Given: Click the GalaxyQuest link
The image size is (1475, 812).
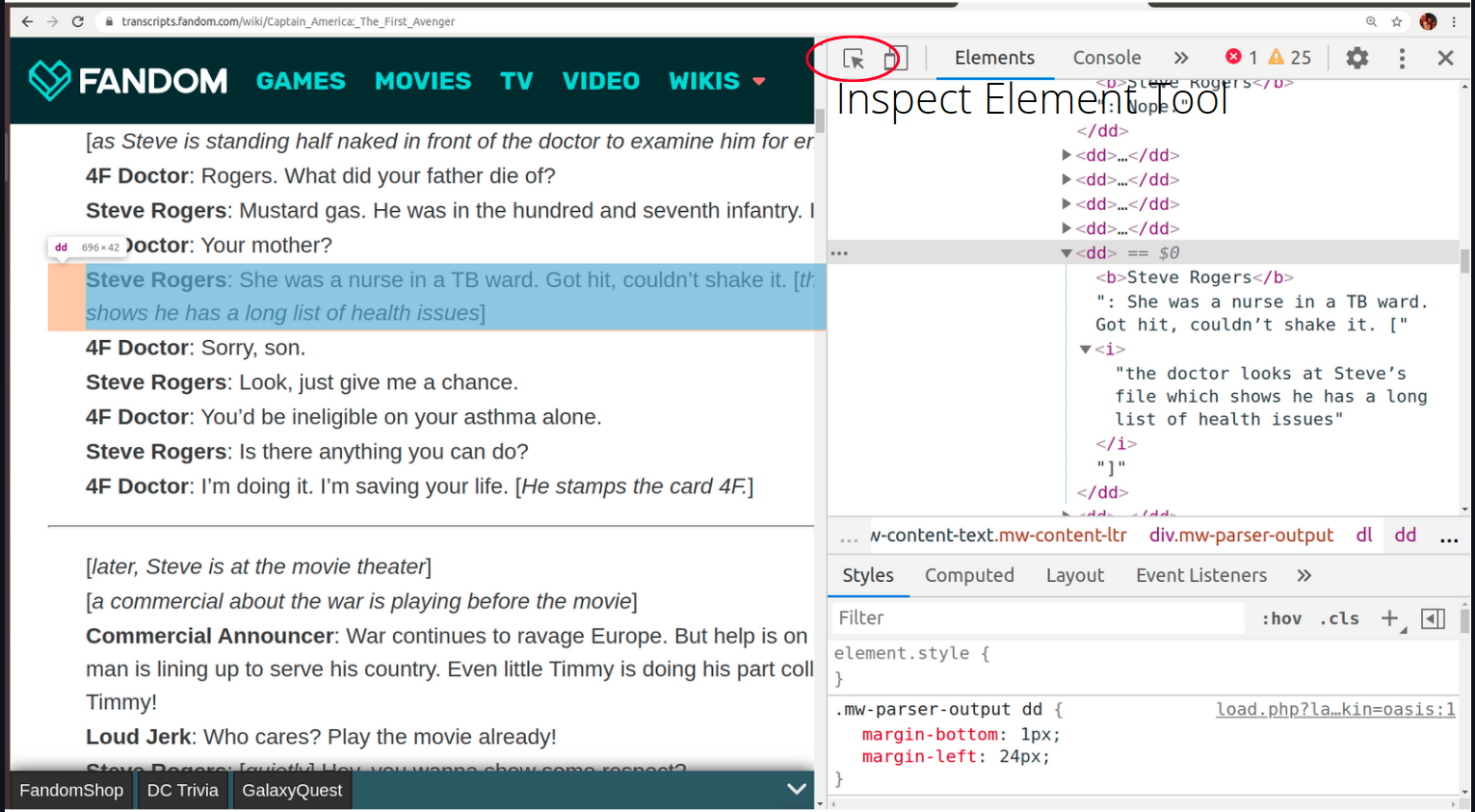Looking at the screenshot, I should point(292,790).
